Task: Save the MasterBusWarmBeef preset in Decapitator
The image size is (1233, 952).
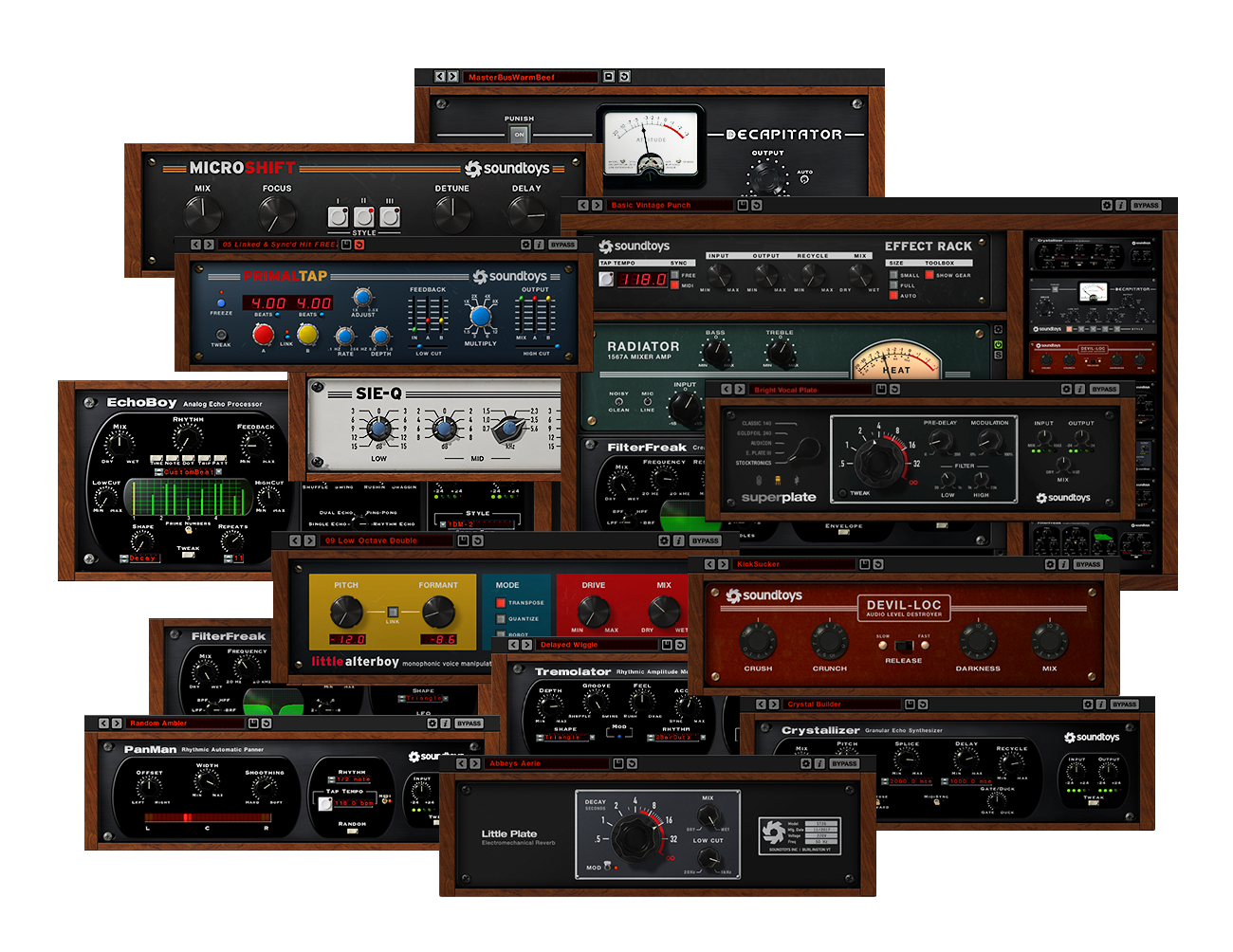Action: coord(609,77)
